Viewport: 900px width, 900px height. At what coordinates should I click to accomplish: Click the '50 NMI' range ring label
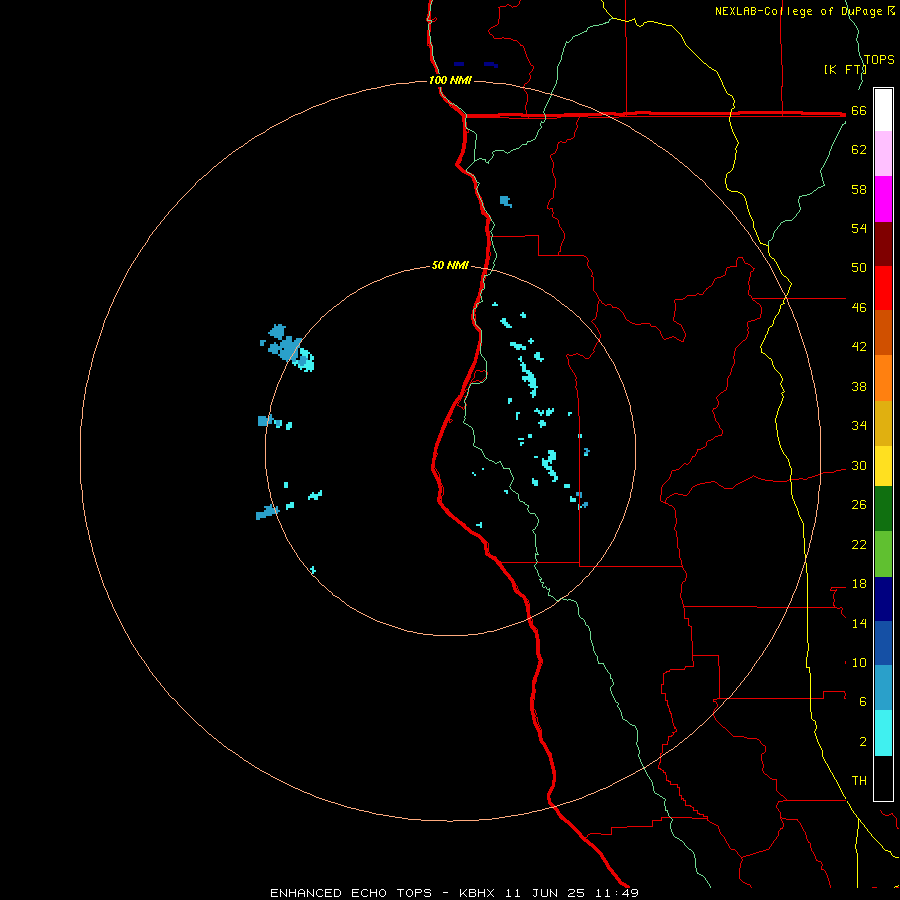[450, 265]
